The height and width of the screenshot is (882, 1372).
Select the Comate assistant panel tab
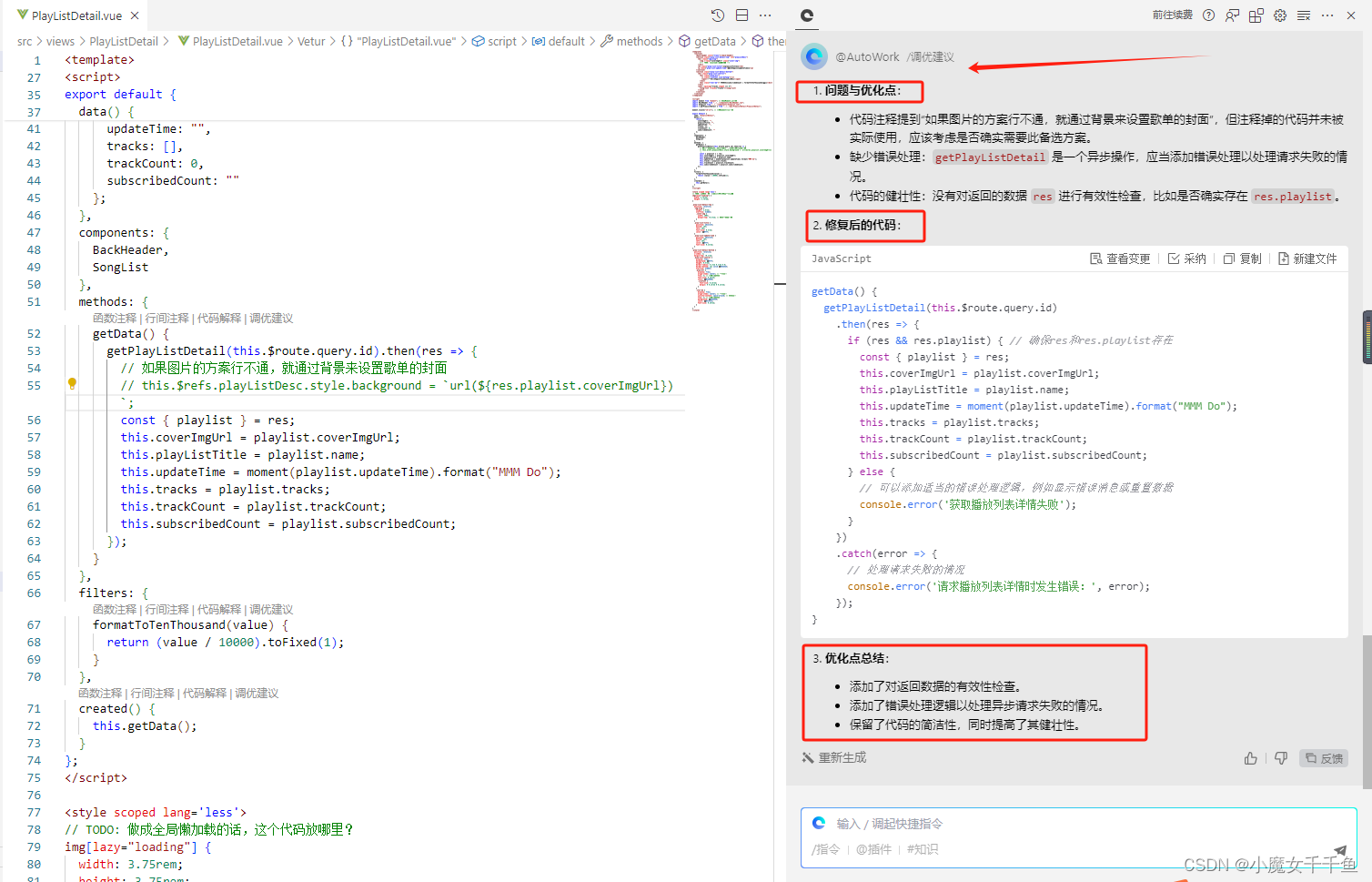[x=807, y=15]
